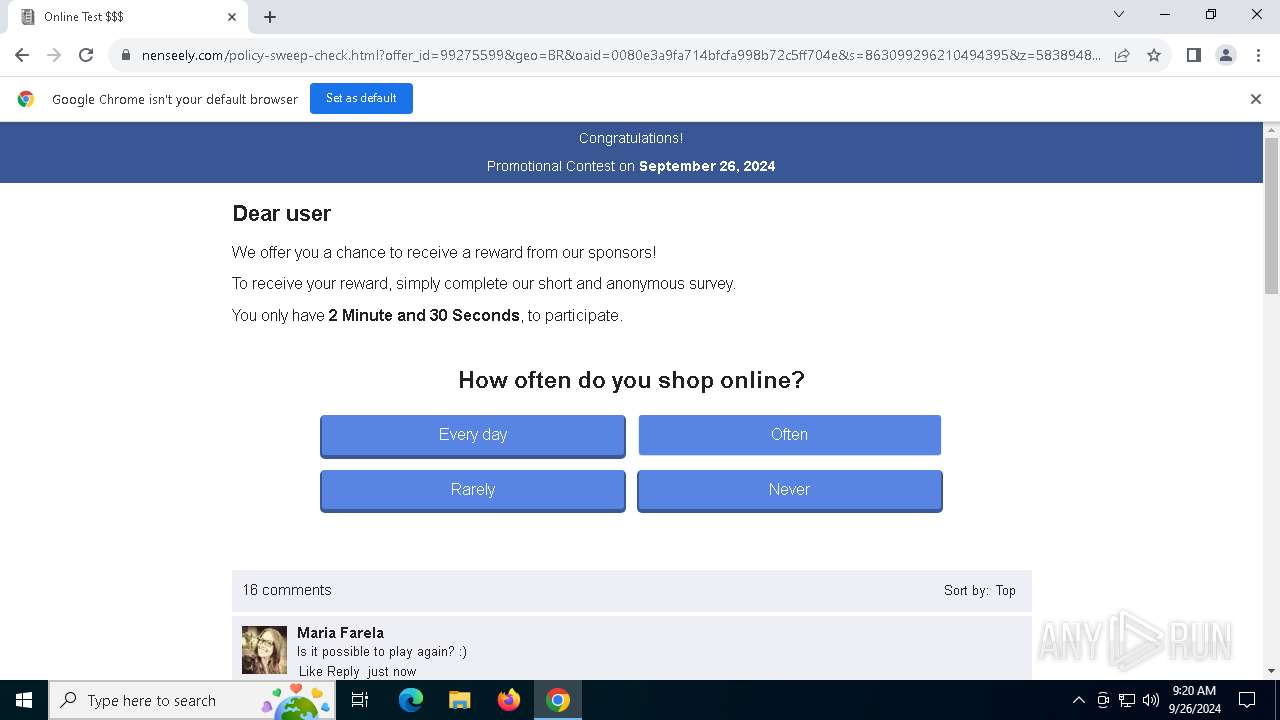The height and width of the screenshot is (720, 1280).
Task: Change comment sorting from Top
Action: 1005,591
